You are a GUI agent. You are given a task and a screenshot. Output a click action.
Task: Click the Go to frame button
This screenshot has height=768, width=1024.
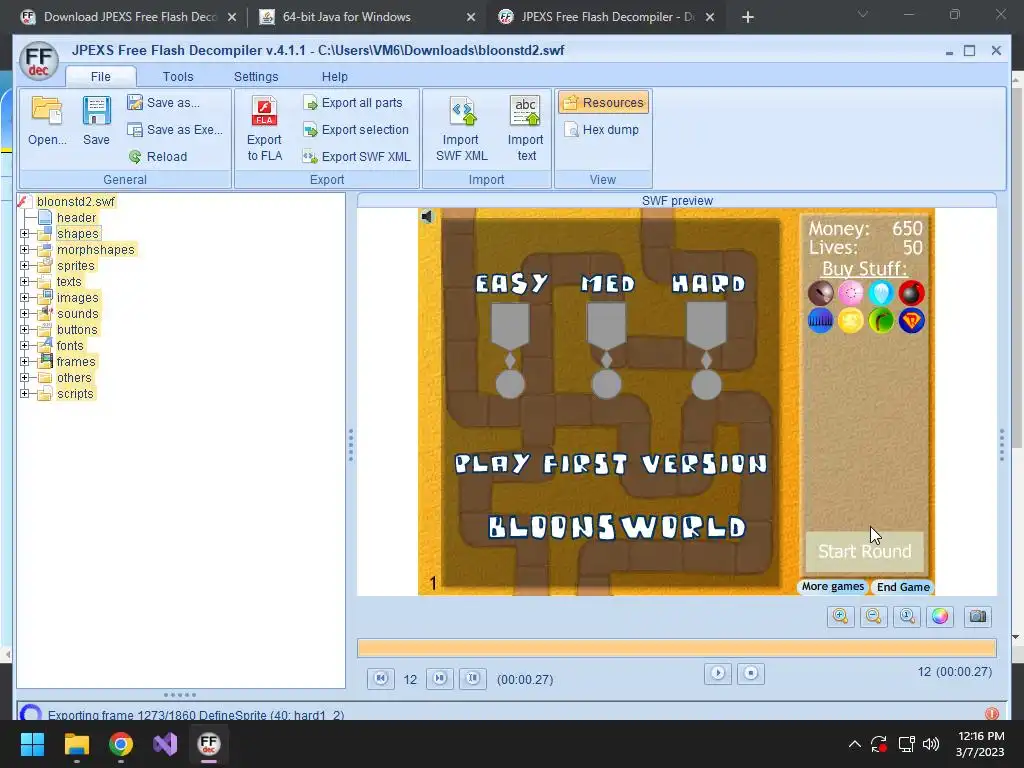pos(473,679)
